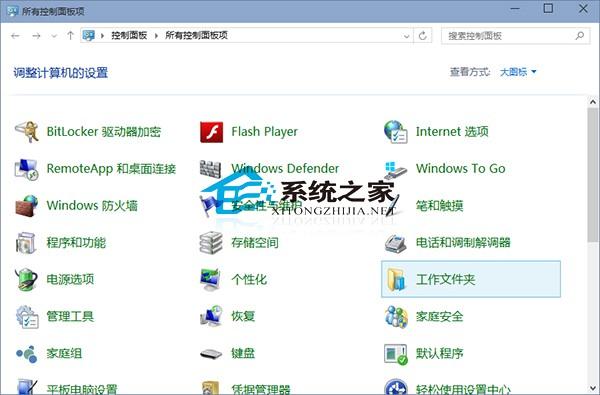The image size is (600, 395).
Task: Open the 电源选项 battery icon
Action: (x=26, y=279)
